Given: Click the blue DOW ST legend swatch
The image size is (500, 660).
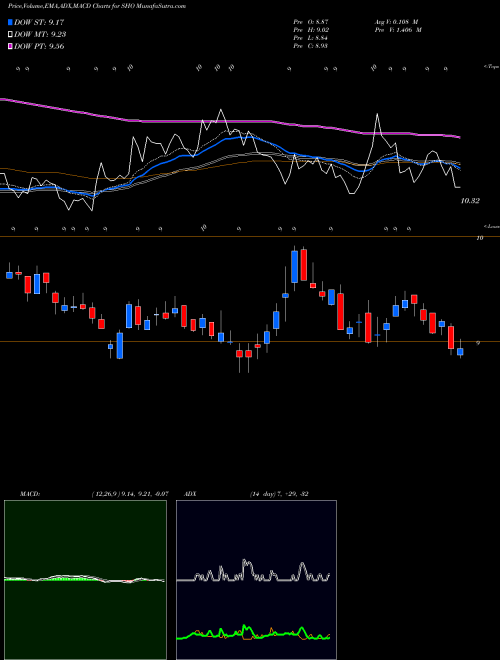Looking at the screenshot, I should click(x=10, y=22).
